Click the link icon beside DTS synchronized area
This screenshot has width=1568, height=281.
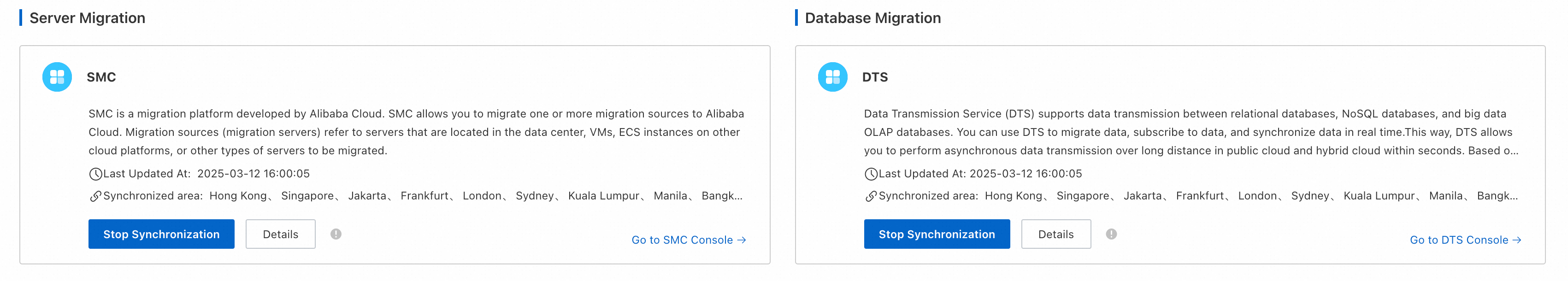click(x=871, y=196)
